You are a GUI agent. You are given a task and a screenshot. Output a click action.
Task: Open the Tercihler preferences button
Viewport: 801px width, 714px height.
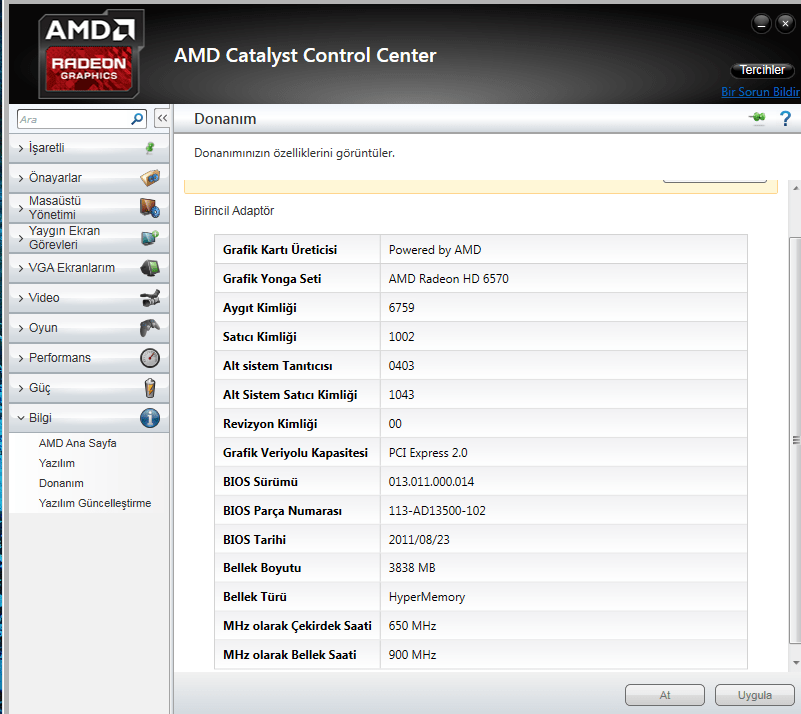coord(762,70)
